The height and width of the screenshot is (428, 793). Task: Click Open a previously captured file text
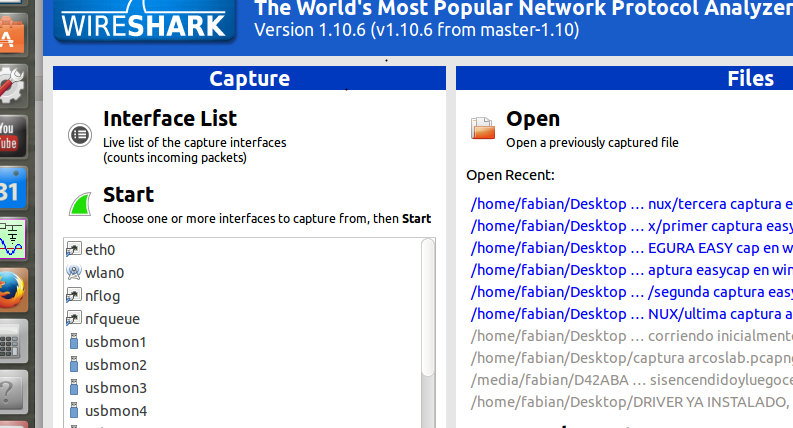coord(592,143)
